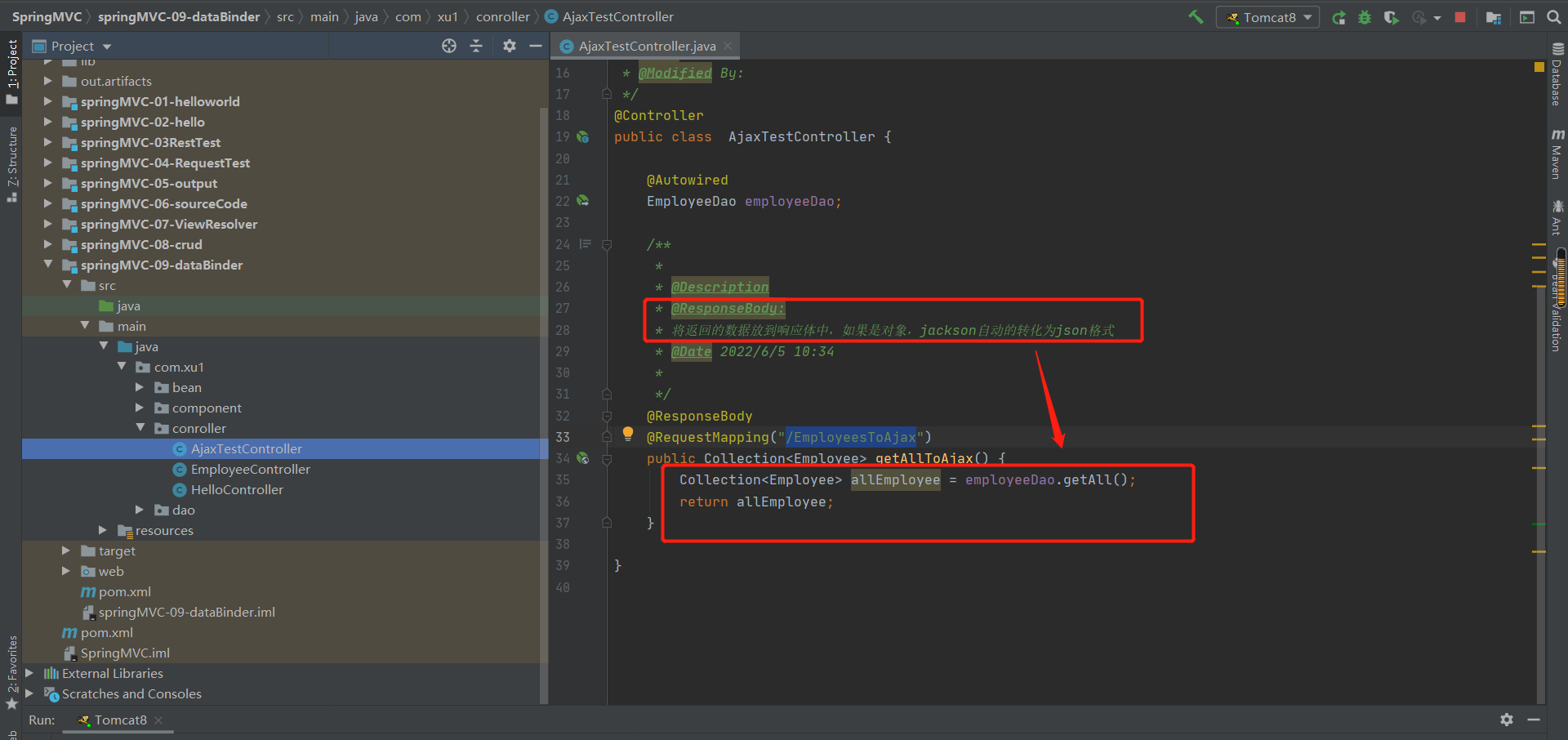Toggle the 1: Project tool window
The image size is (1568, 740).
(x=11, y=72)
